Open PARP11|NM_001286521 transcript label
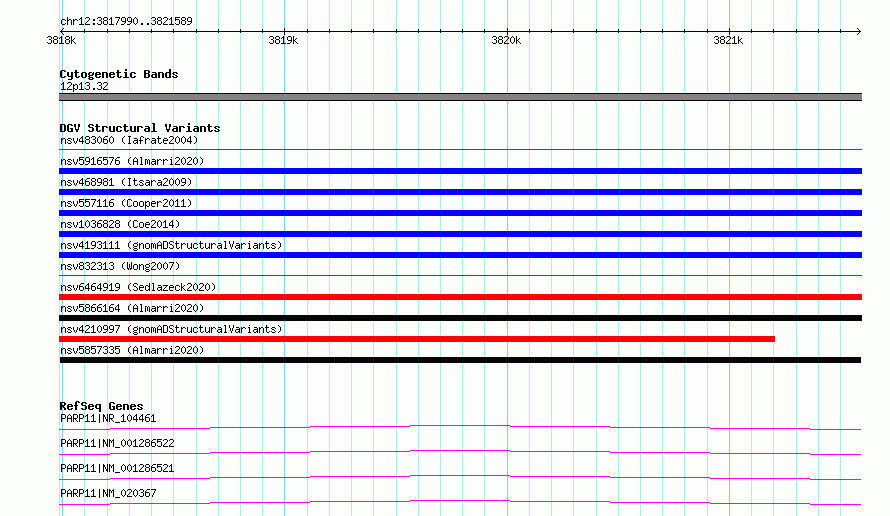 (117, 468)
